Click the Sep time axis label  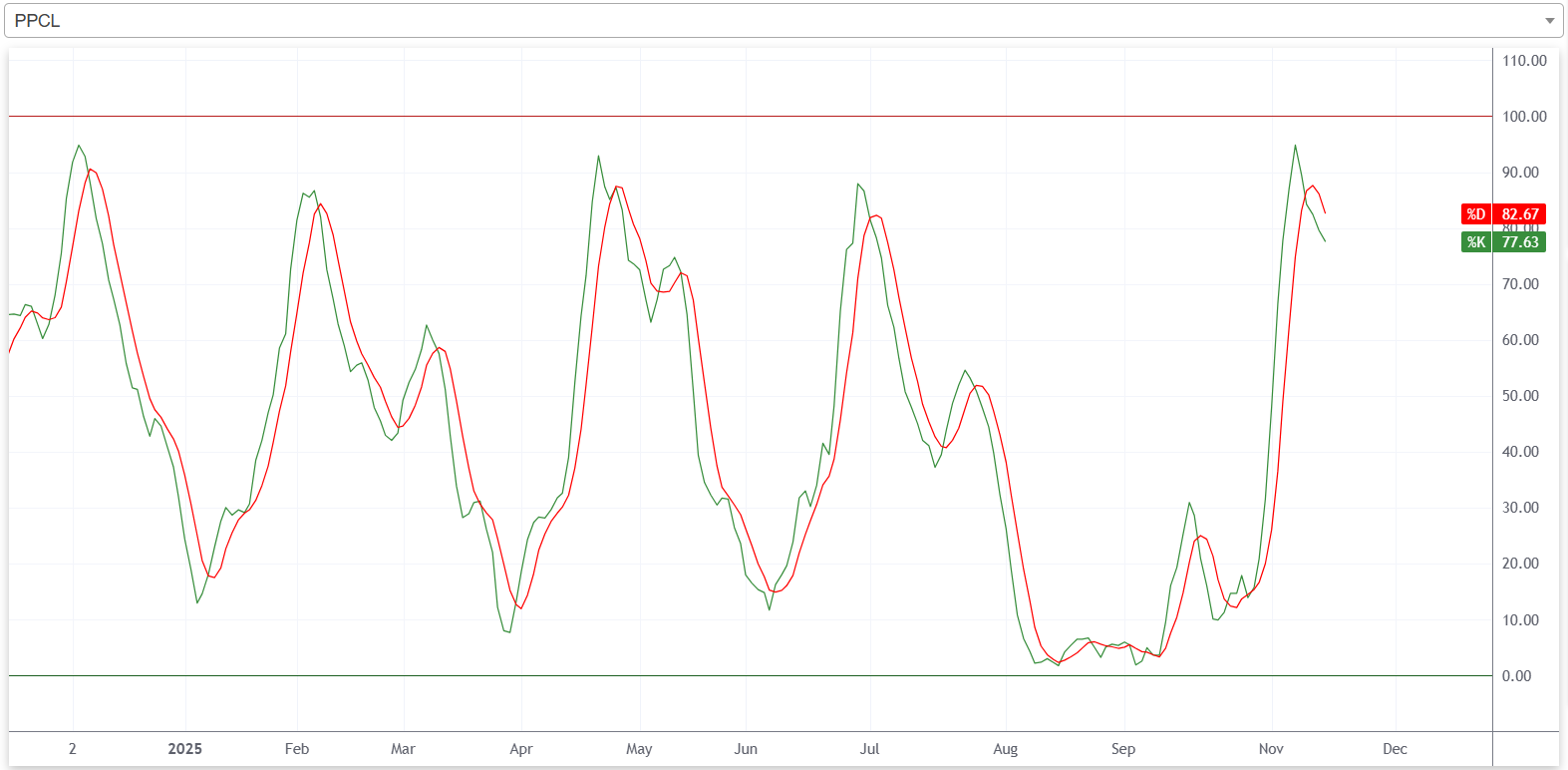(x=1123, y=749)
